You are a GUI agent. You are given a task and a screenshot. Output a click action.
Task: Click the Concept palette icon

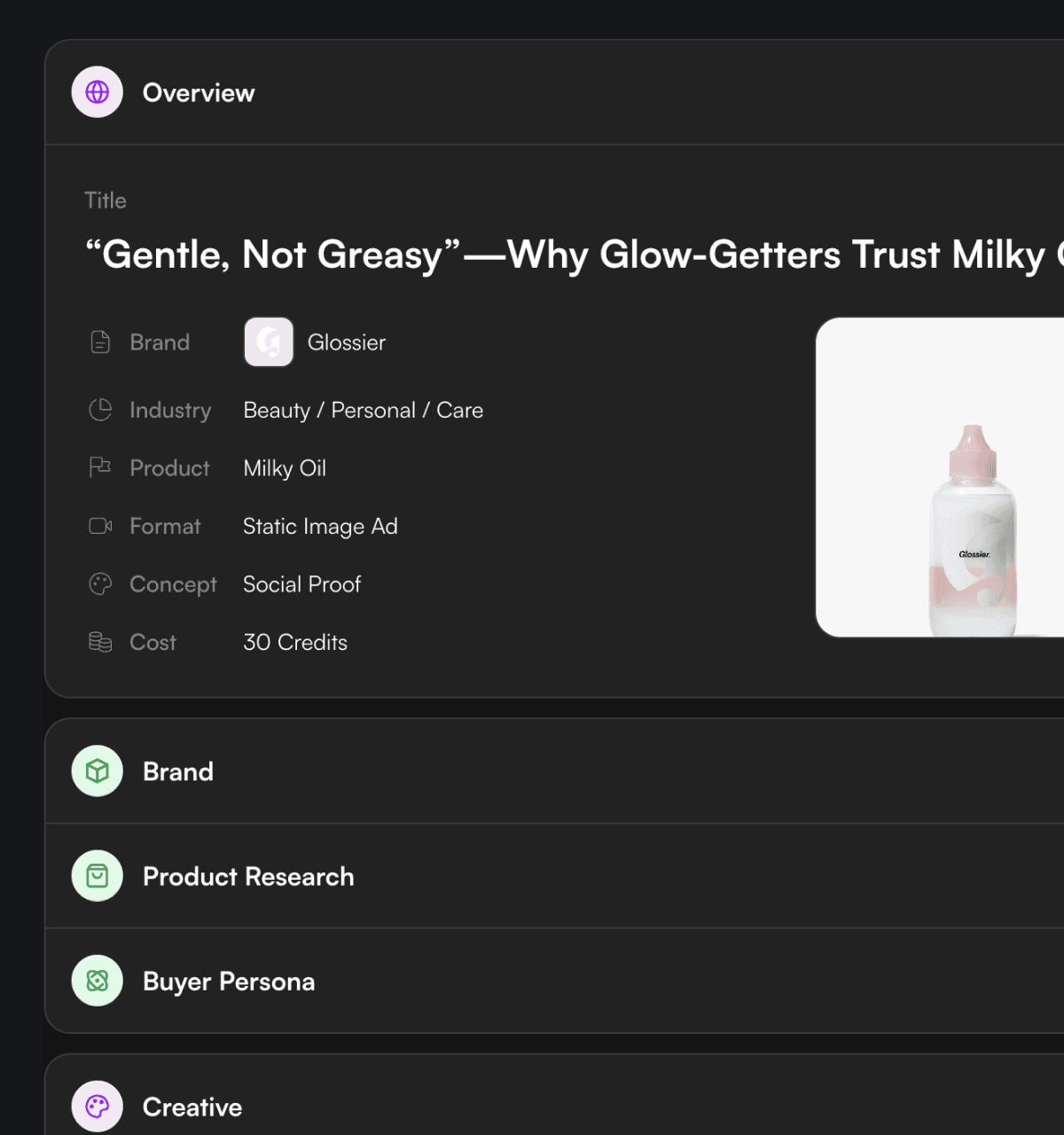100,583
